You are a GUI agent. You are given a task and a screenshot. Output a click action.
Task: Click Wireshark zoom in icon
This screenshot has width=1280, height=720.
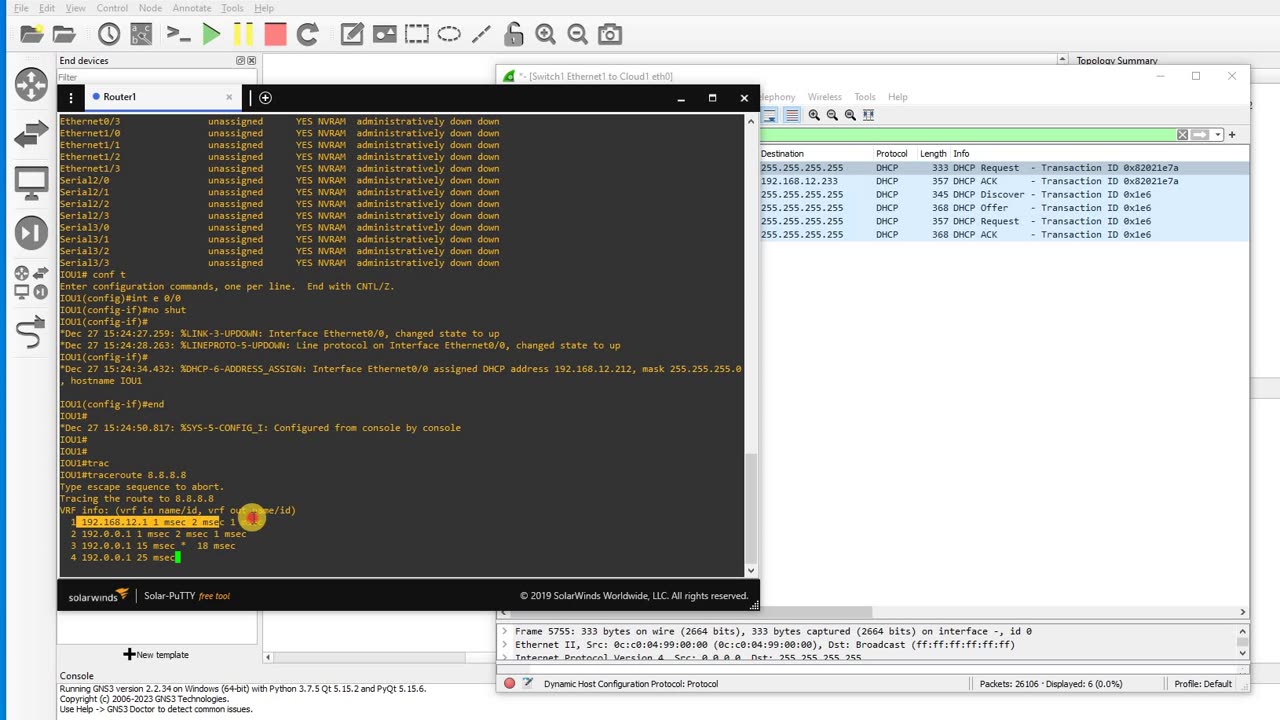(814, 115)
